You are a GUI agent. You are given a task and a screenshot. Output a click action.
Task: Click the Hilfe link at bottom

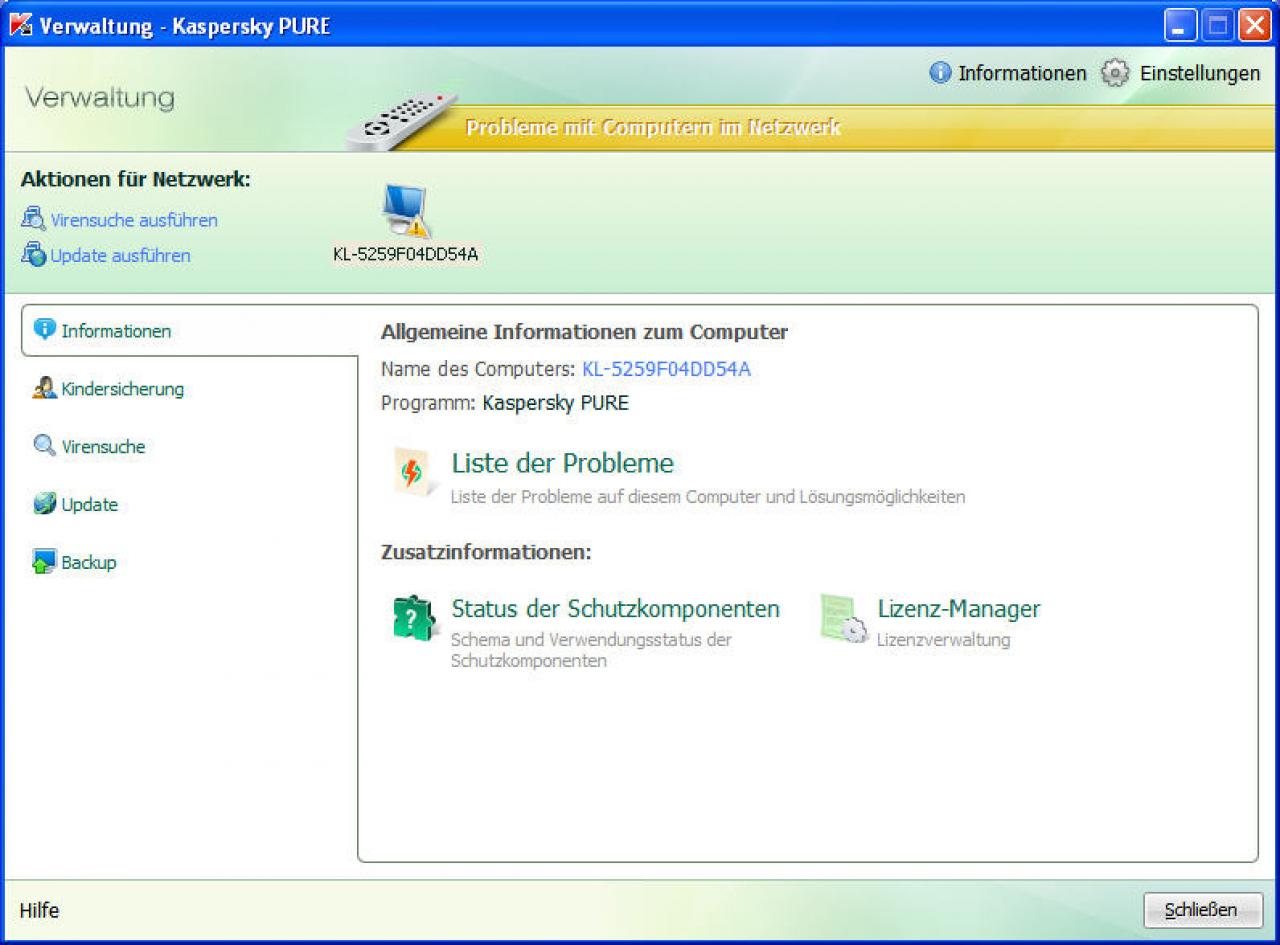click(39, 910)
